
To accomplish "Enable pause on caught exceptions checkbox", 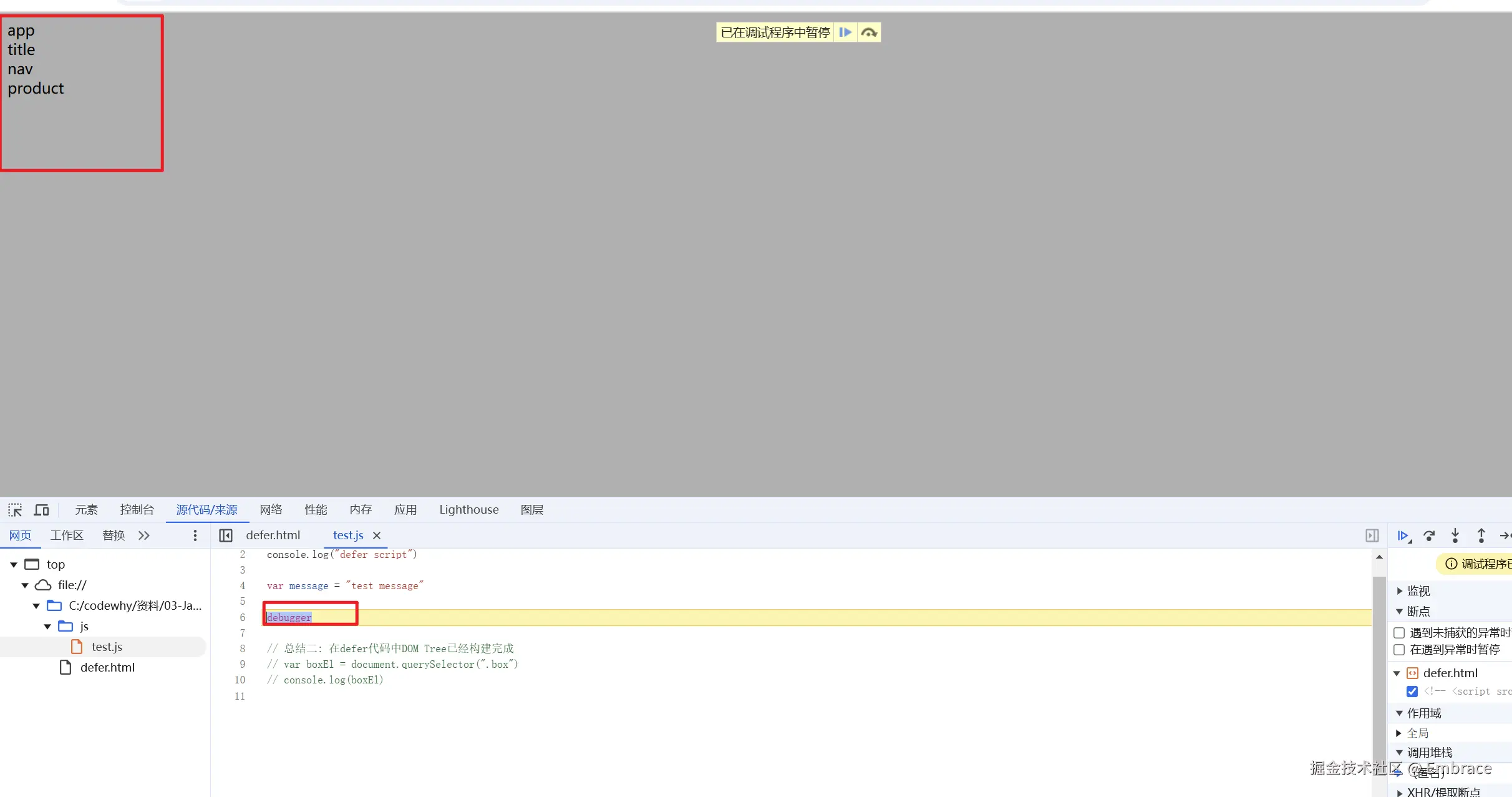I will (x=1399, y=650).
